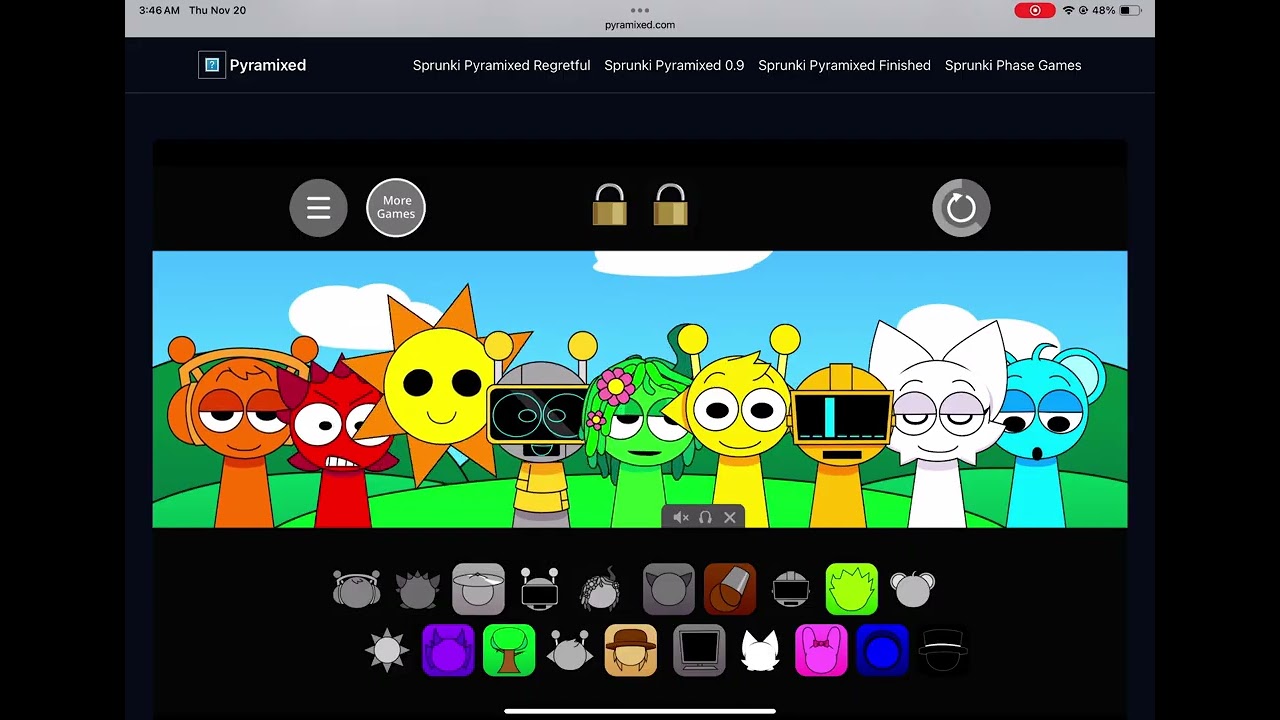Image resolution: width=1280 pixels, height=720 pixels.
Task: Mute the character using the speaker icon
Action: 681,517
